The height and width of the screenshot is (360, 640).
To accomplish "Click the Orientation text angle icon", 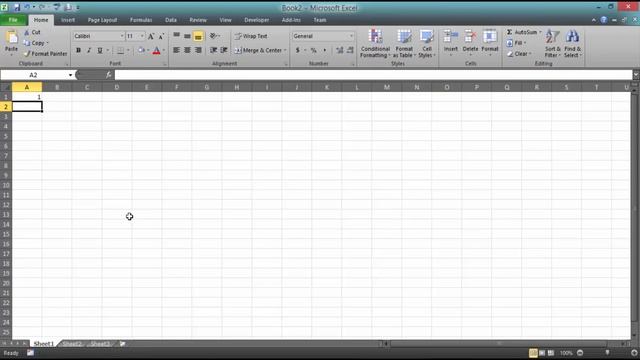I will (213, 36).
